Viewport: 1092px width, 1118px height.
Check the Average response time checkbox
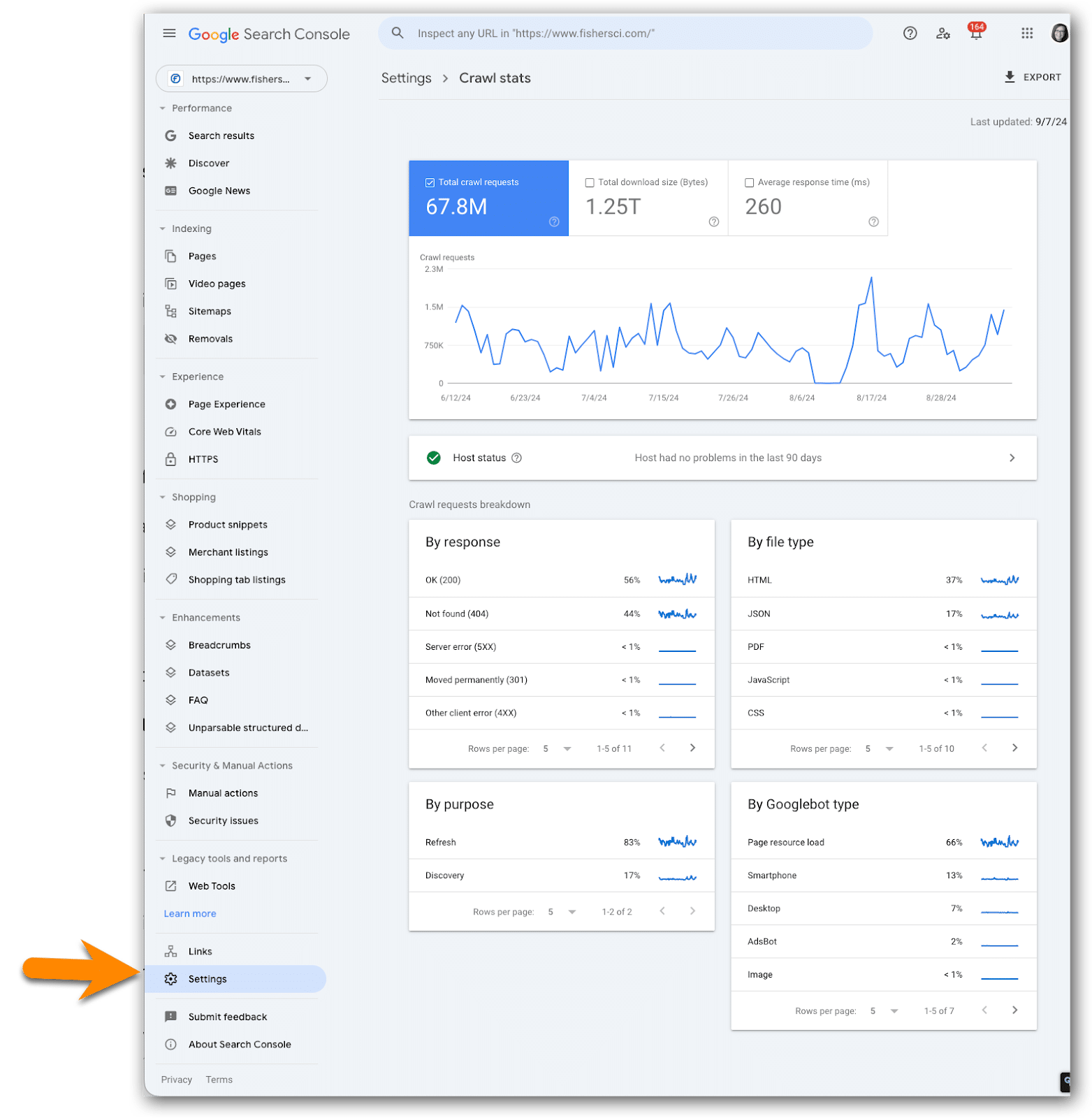[x=750, y=183]
